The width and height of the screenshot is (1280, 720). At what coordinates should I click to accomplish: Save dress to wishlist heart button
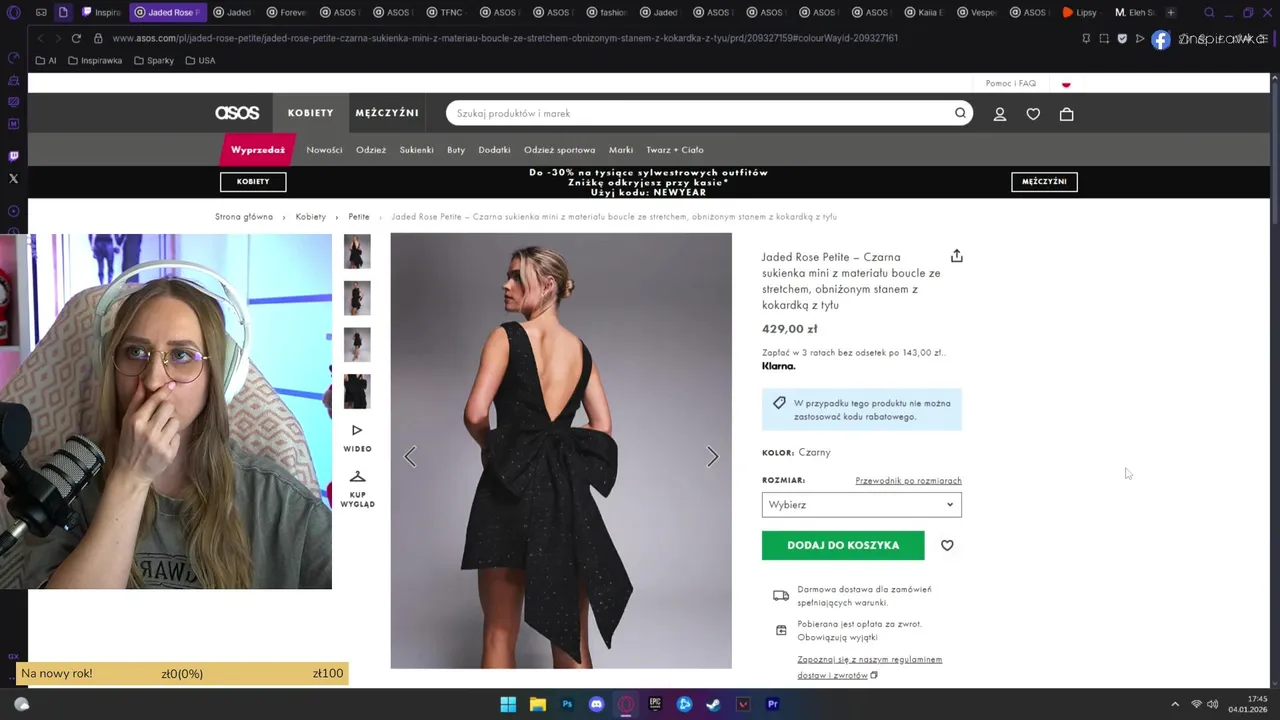tap(947, 545)
